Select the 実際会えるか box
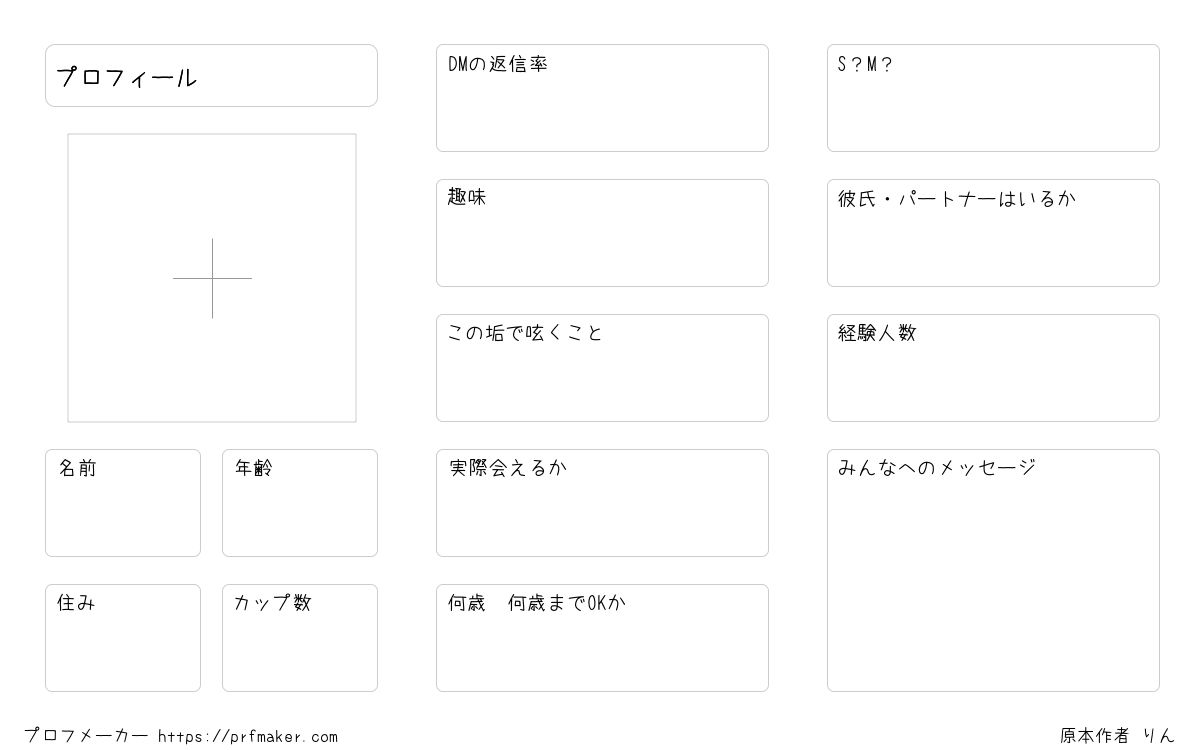 602,503
